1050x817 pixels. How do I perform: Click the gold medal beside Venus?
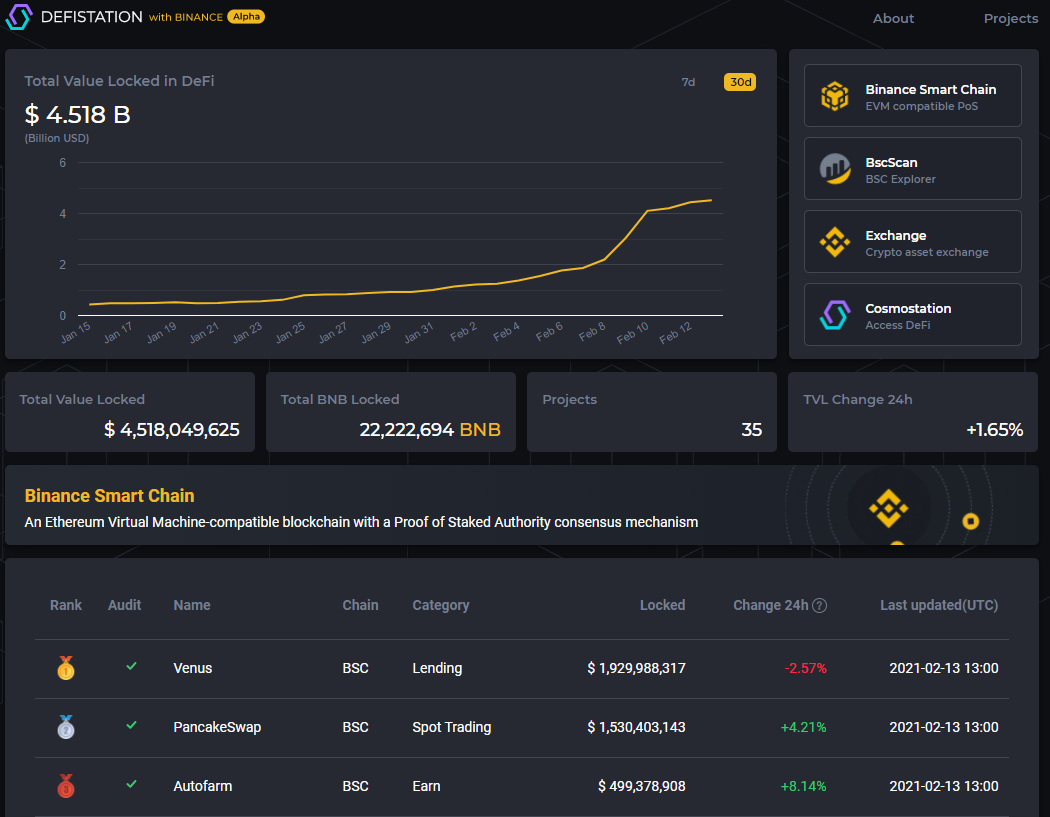tap(66, 668)
